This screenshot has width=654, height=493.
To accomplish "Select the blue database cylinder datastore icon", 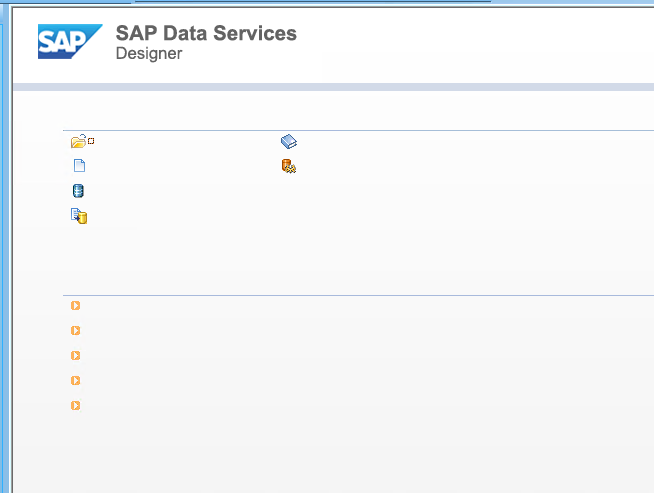I will [x=78, y=191].
